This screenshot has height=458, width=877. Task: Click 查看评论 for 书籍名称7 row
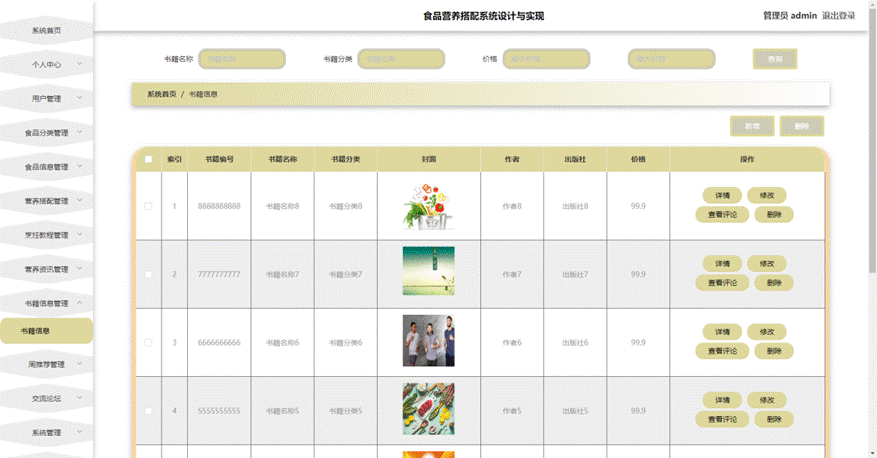click(x=722, y=283)
